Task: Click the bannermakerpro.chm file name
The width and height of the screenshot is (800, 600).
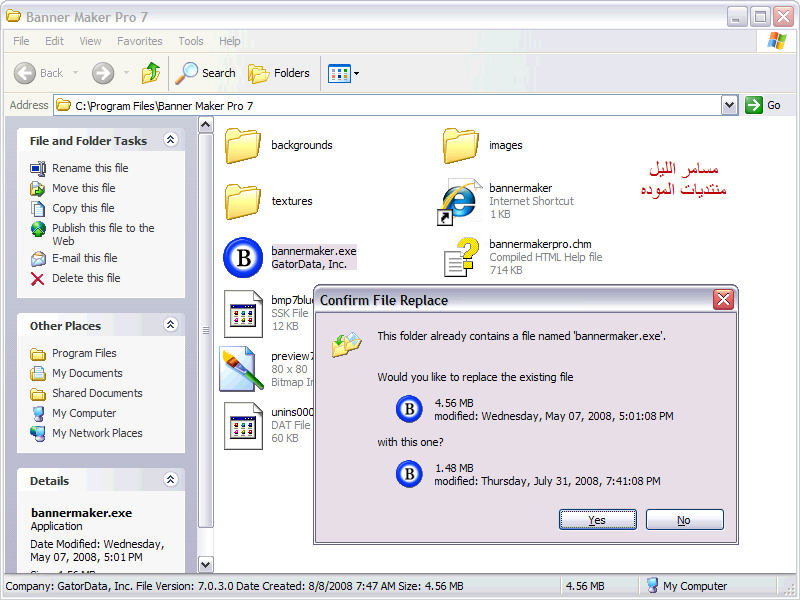Action: (x=540, y=244)
